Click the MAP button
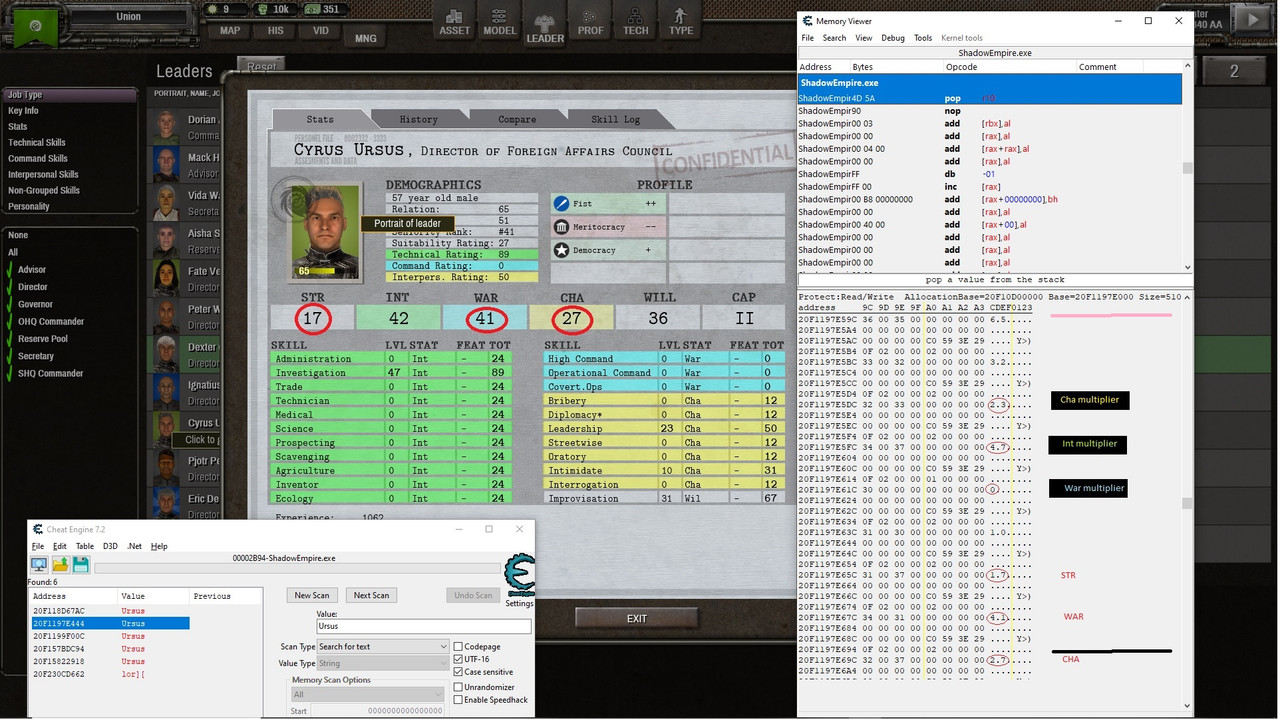Screen dimensions: 1280x720 click(x=230, y=30)
